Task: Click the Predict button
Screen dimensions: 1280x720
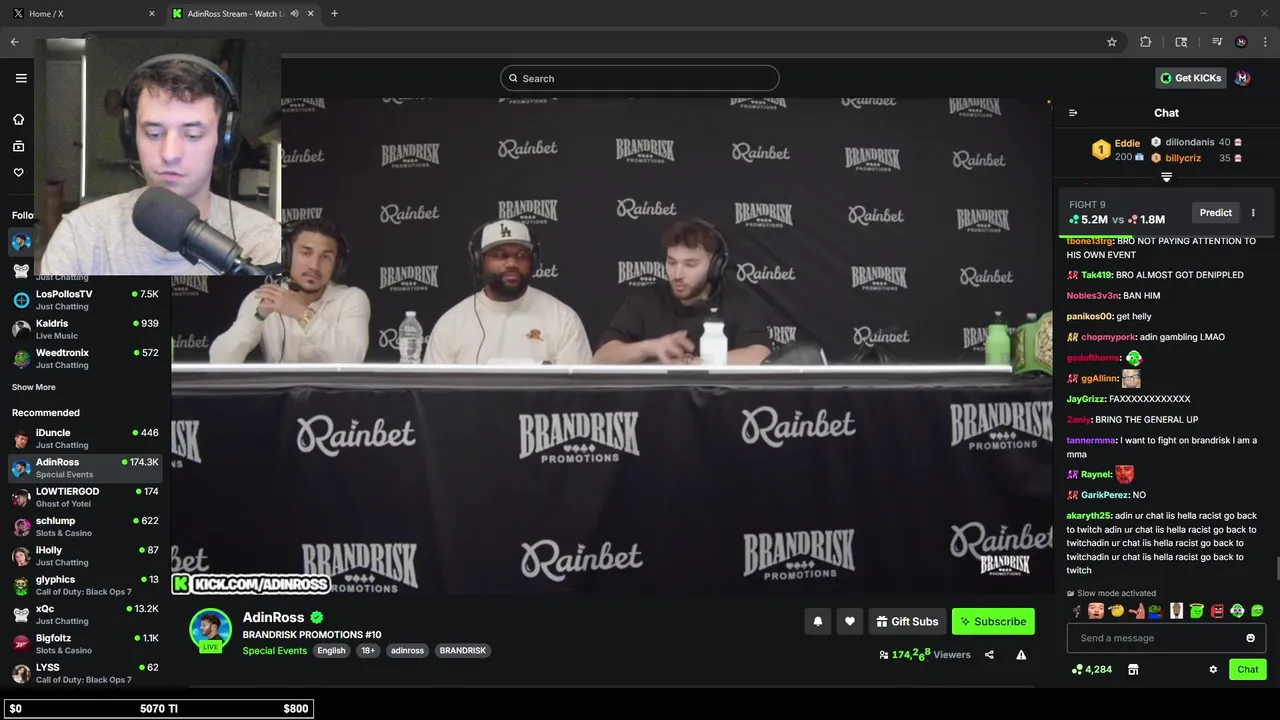Action: click(x=1216, y=212)
